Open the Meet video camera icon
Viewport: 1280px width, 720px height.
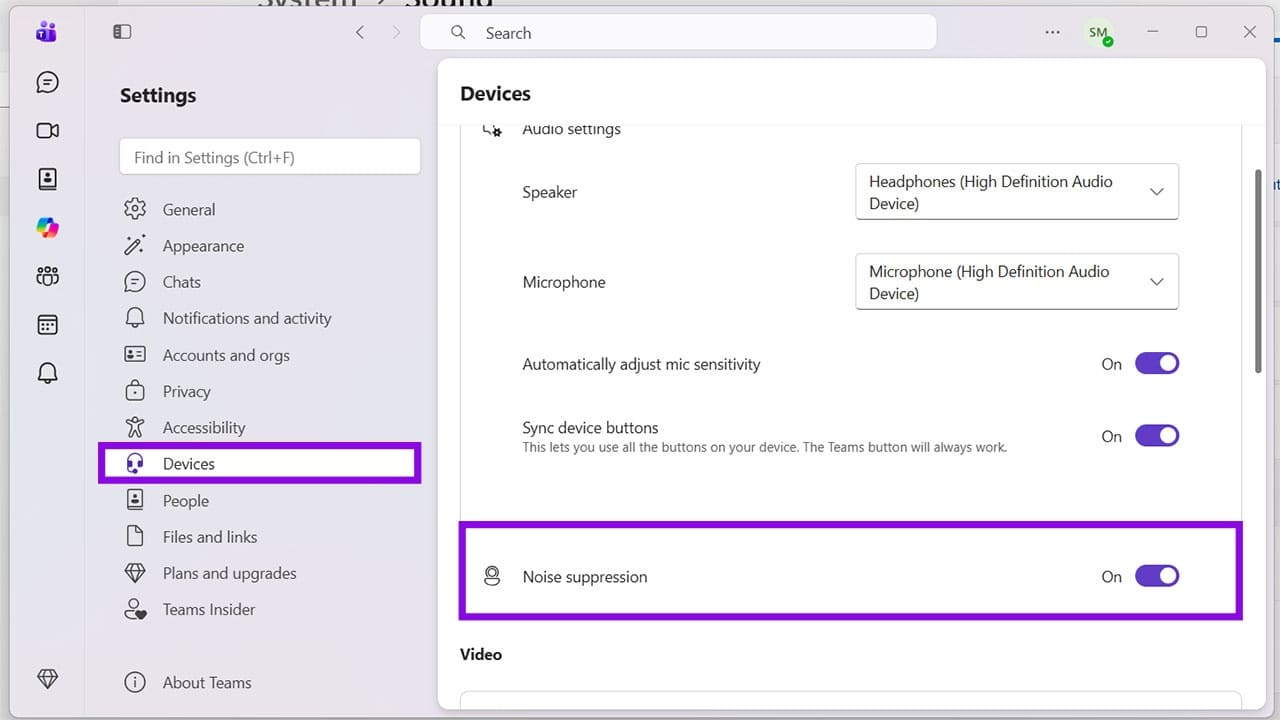point(47,131)
